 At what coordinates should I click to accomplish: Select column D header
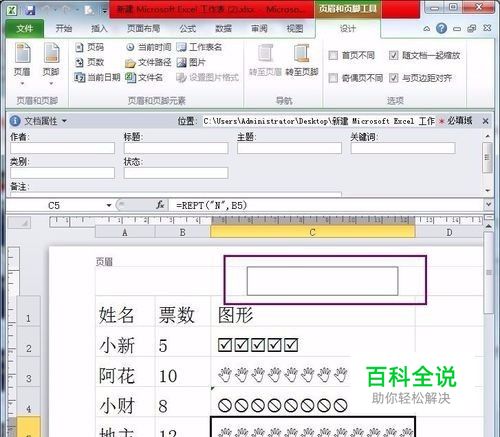tap(449, 232)
